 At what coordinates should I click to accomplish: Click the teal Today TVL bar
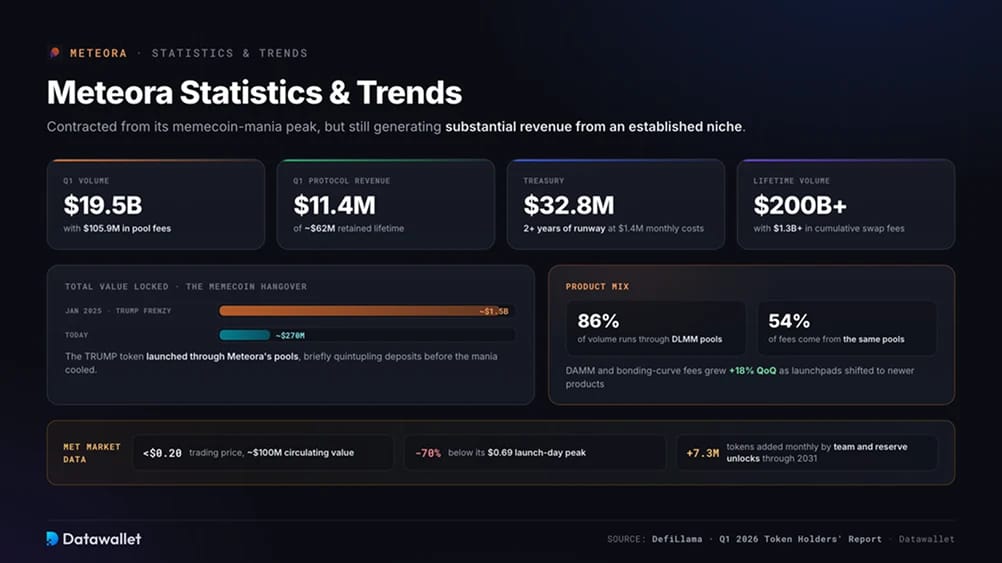pyautogui.click(x=245, y=335)
